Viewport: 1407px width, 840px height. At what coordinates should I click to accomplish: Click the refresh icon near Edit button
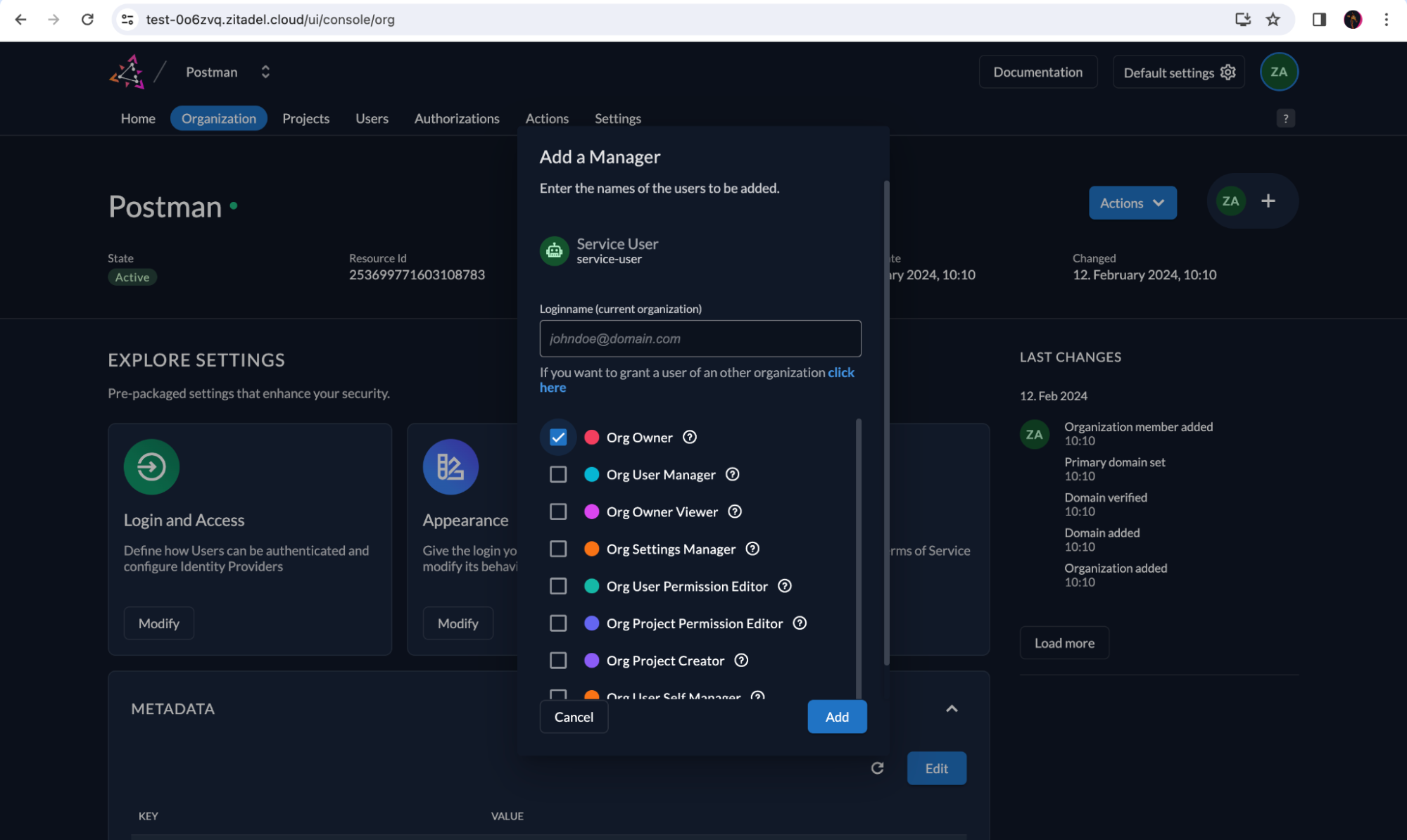point(877,768)
